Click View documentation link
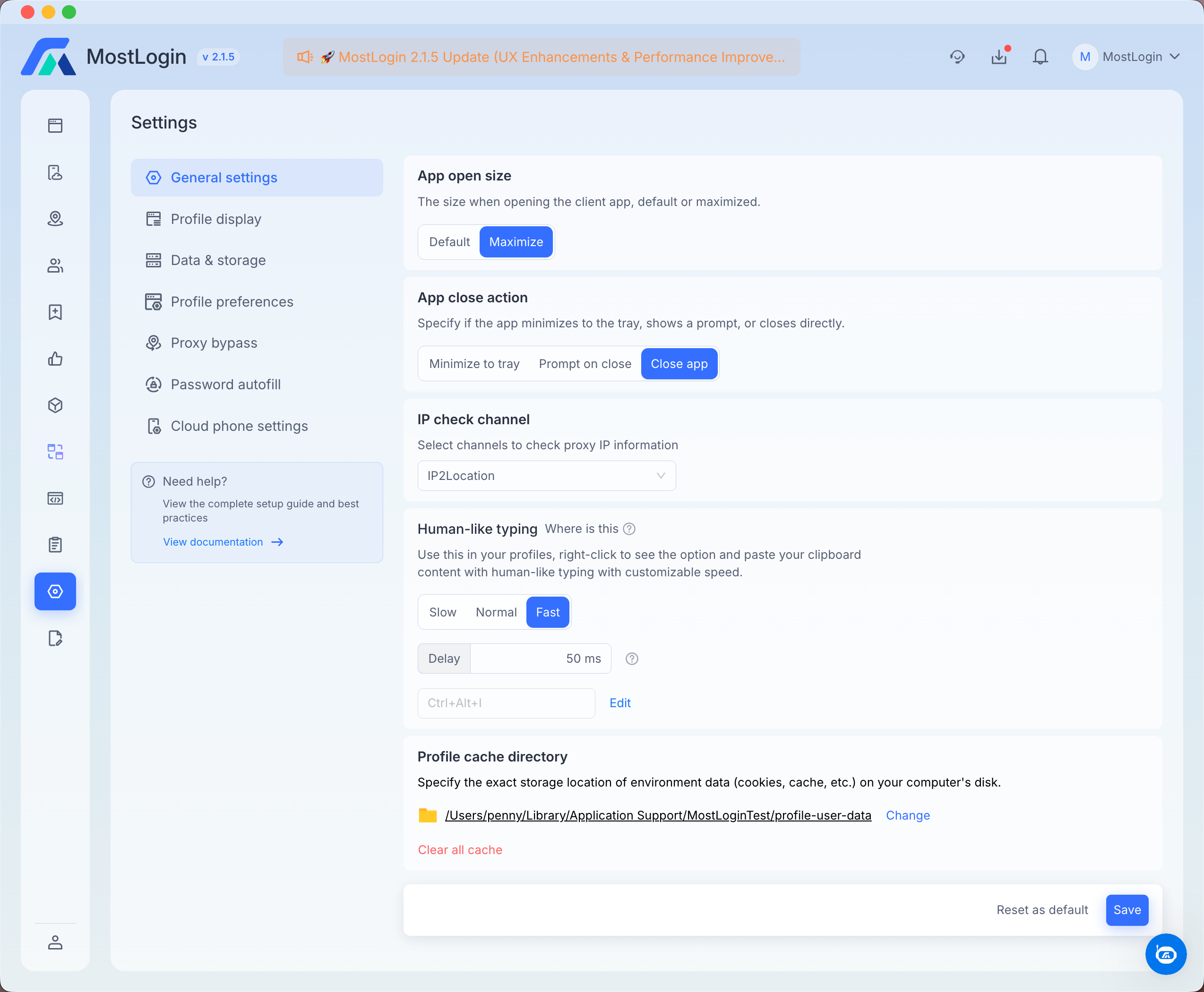This screenshot has width=1204, height=992. click(x=223, y=542)
